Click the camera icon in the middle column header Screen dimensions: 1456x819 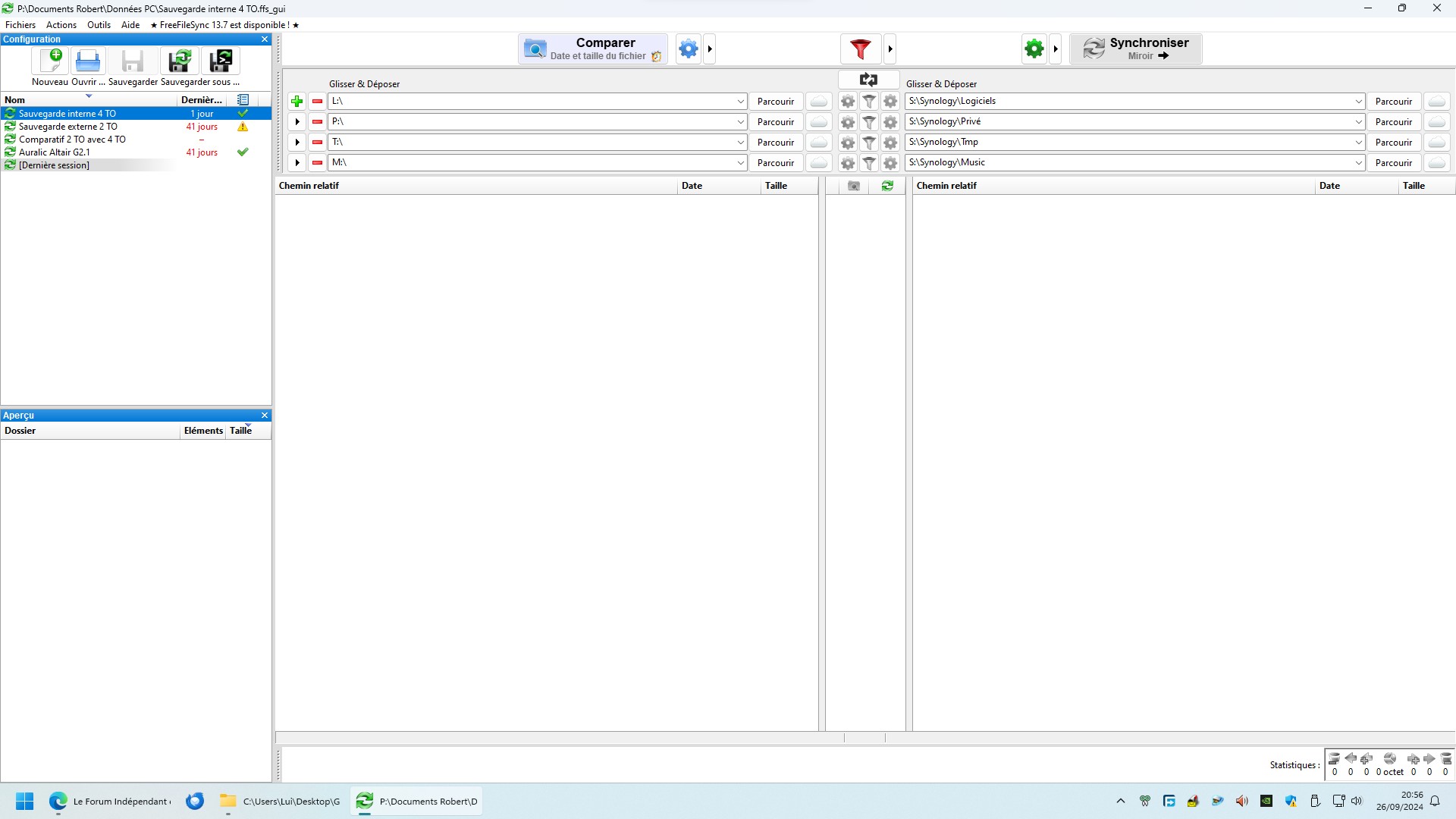coord(854,186)
